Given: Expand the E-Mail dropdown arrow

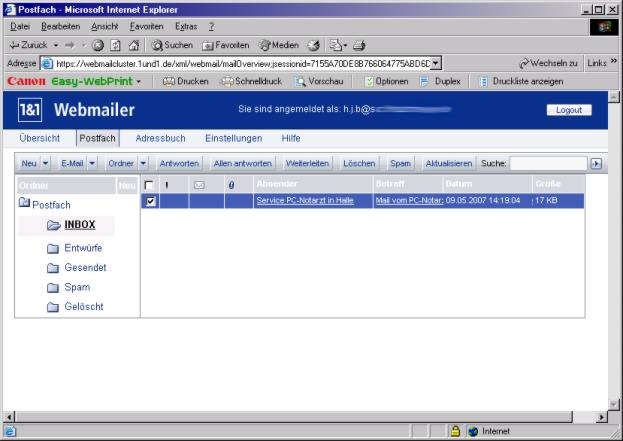Looking at the screenshot, I should 92,163.
